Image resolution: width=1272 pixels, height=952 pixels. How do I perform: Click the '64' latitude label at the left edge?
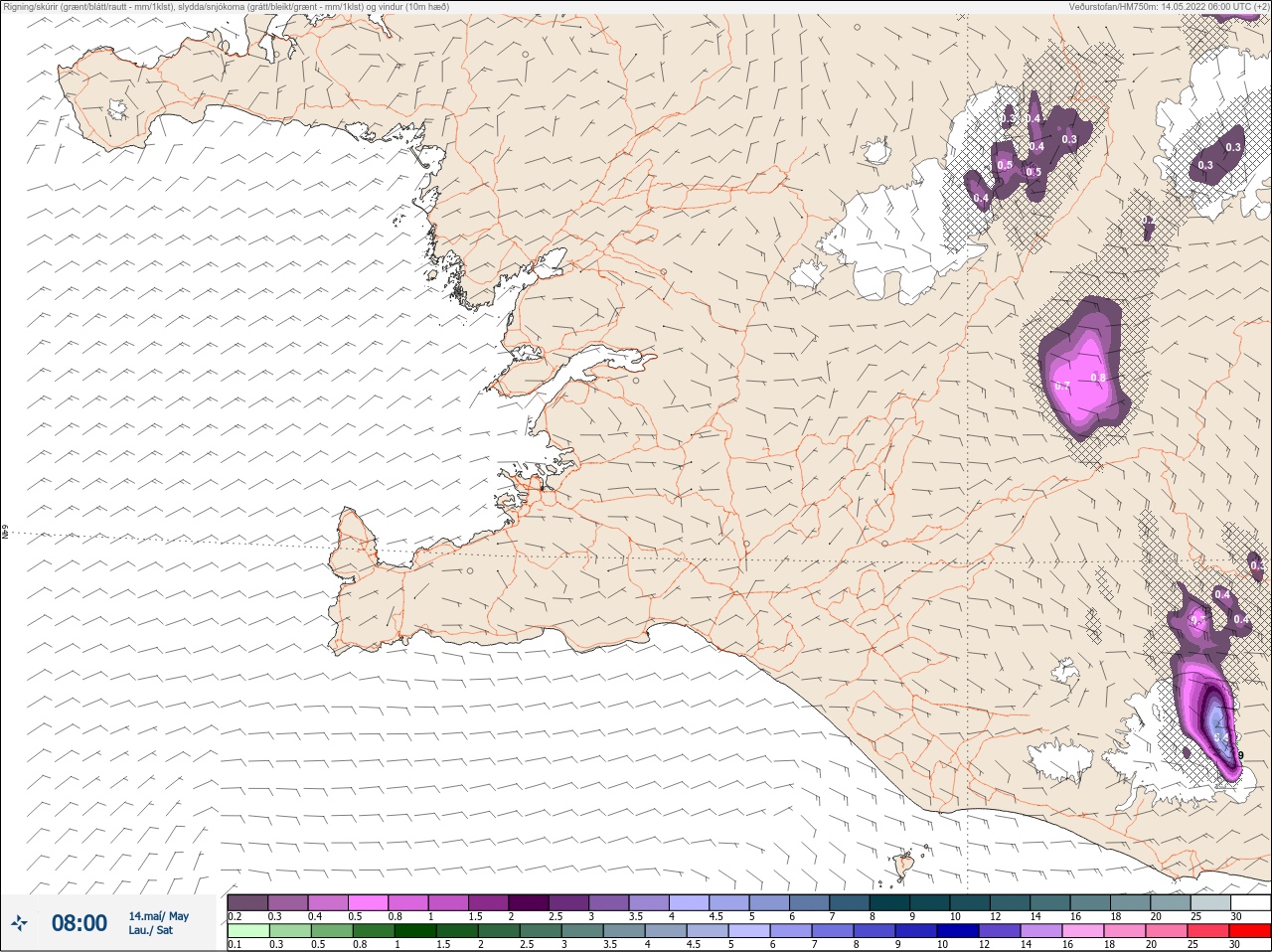4,533
